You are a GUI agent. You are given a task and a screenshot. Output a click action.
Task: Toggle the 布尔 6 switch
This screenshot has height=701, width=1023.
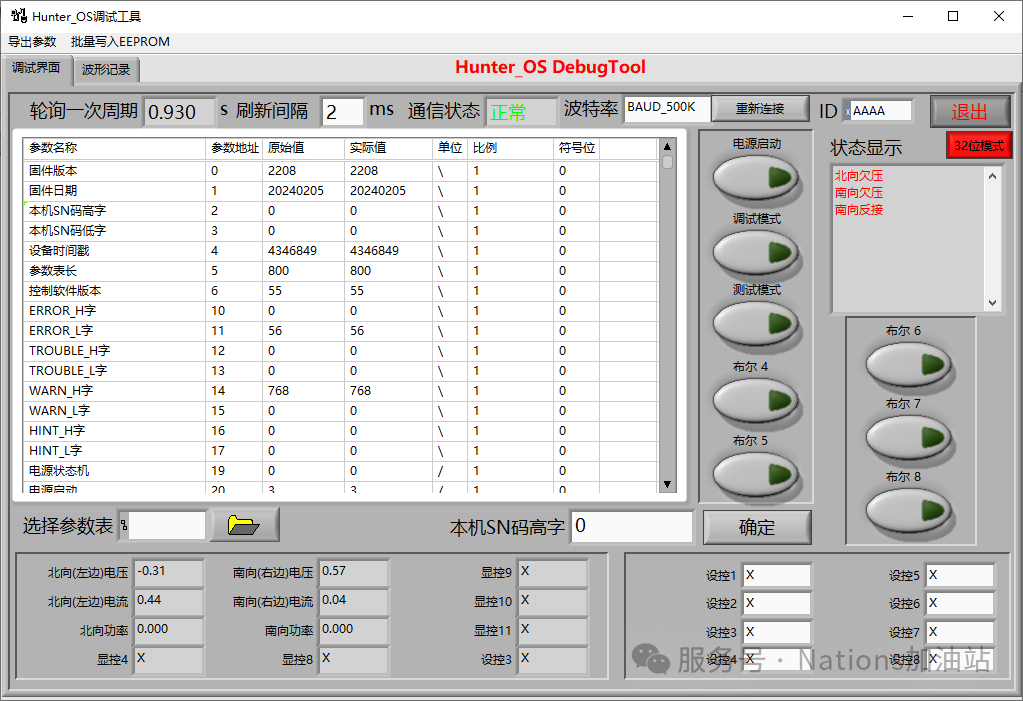click(909, 364)
